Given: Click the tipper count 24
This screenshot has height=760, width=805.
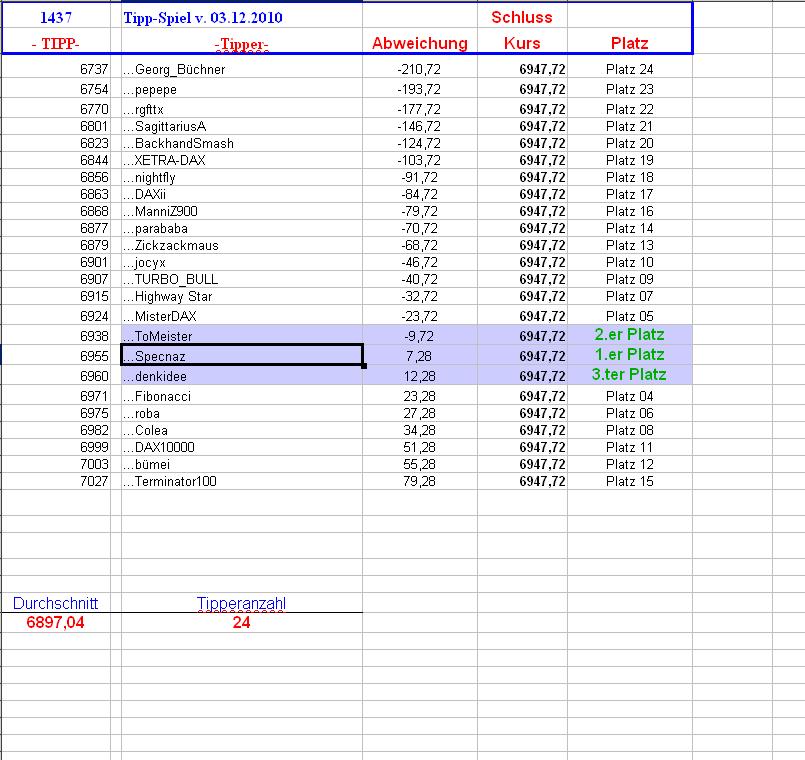Looking at the screenshot, I should pos(241,622).
